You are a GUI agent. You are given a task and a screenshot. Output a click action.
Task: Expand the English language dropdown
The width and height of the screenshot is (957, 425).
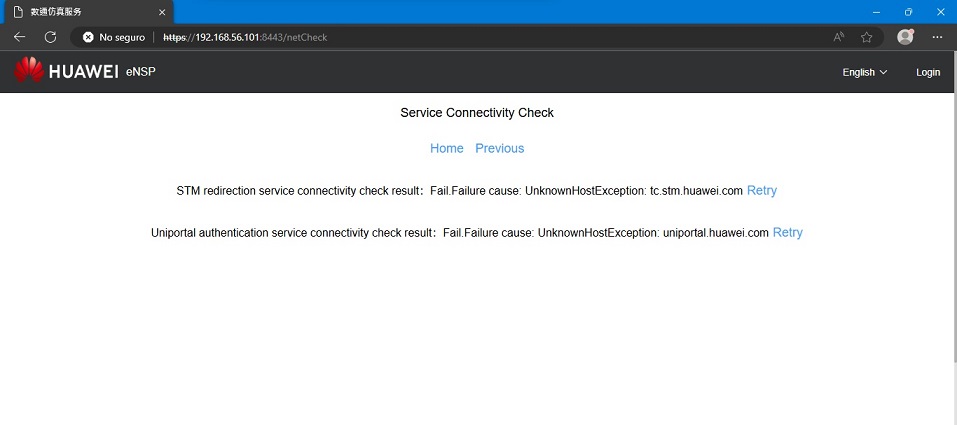[864, 72]
